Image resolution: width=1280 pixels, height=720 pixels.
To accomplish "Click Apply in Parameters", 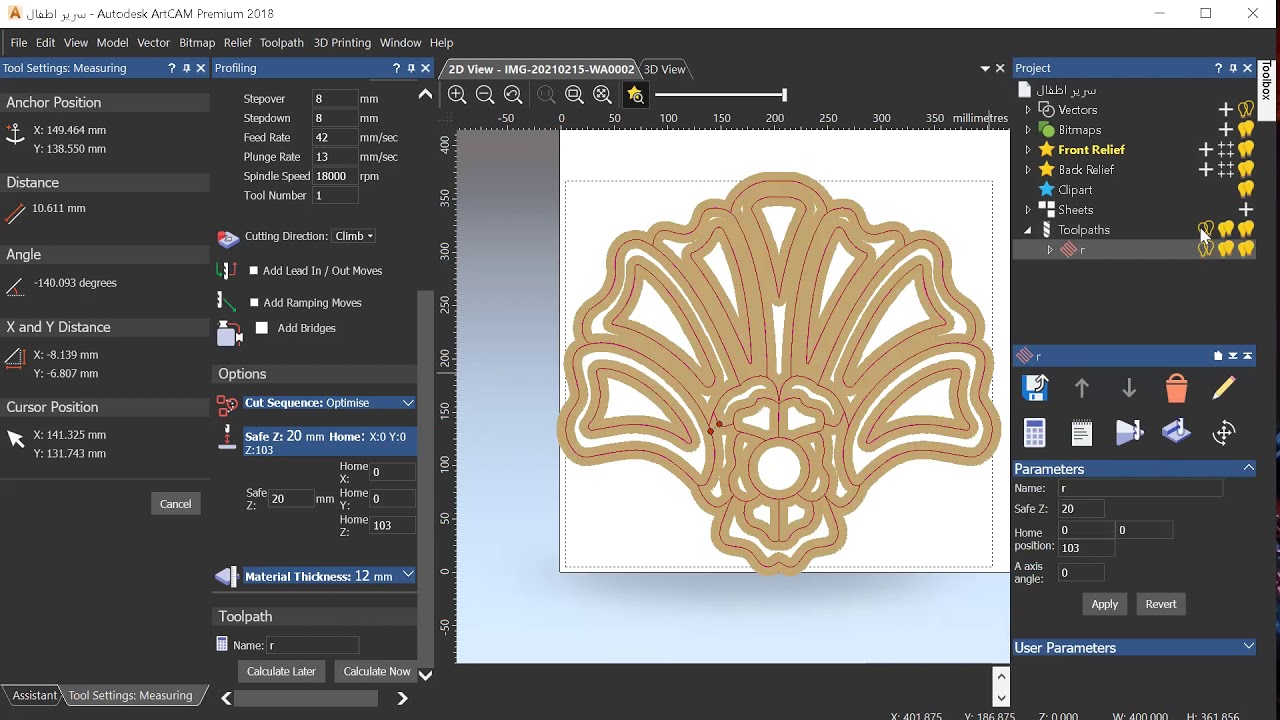I will [1105, 604].
